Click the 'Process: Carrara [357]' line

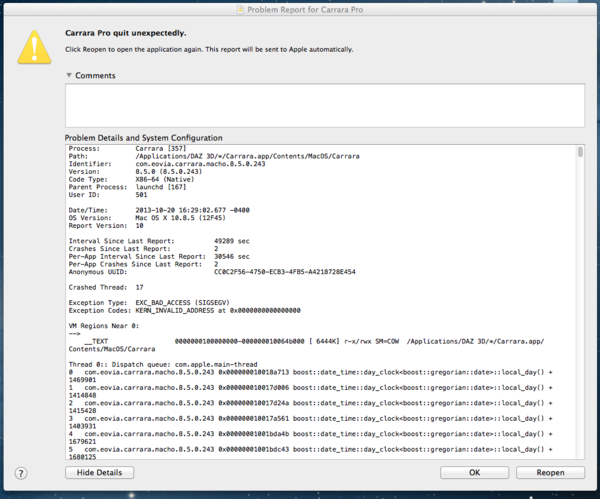127,148
